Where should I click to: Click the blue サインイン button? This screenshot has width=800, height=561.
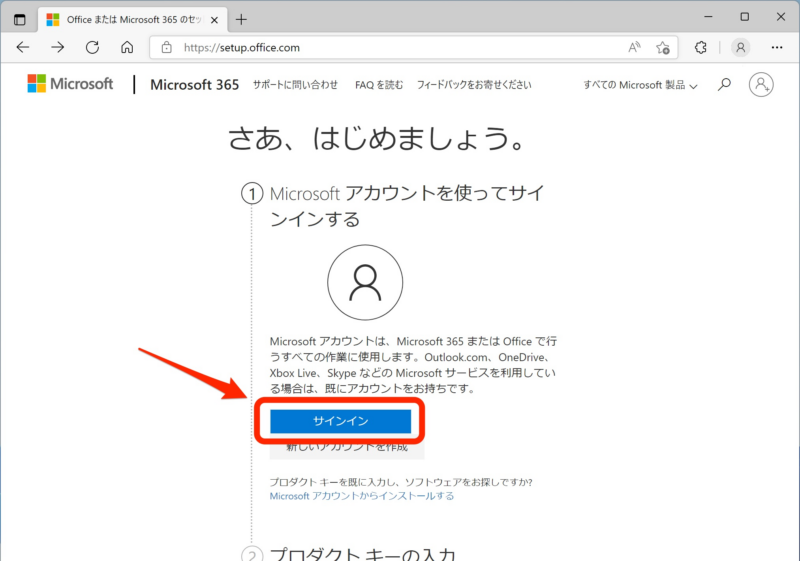(x=340, y=421)
